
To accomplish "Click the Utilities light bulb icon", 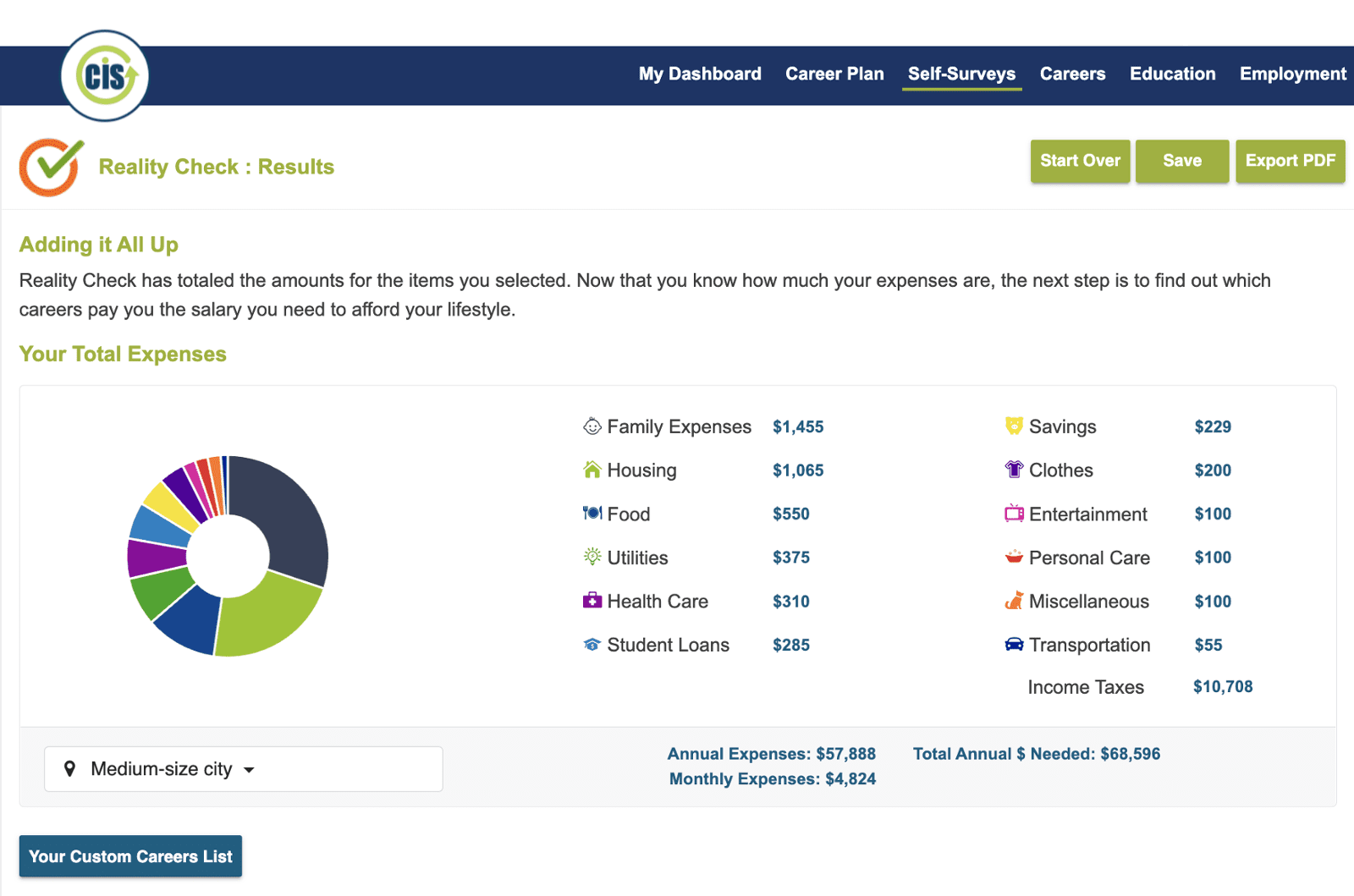I will click(x=592, y=557).
